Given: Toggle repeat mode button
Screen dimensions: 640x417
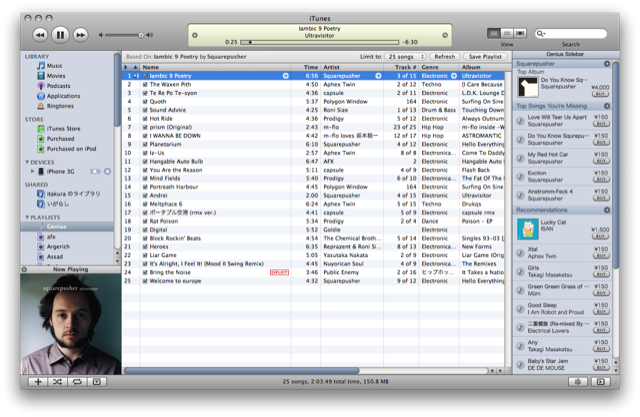Looking at the screenshot, I should (x=77, y=381).
